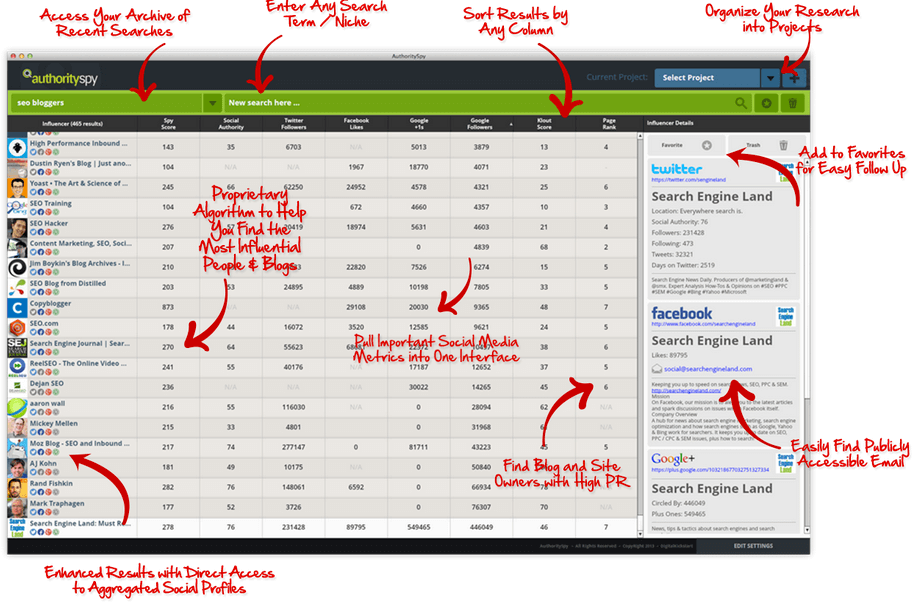Viewport: 917px width, 611px height.
Task: Open the facebook.com/searchengineland link
Action: tap(703, 324)
